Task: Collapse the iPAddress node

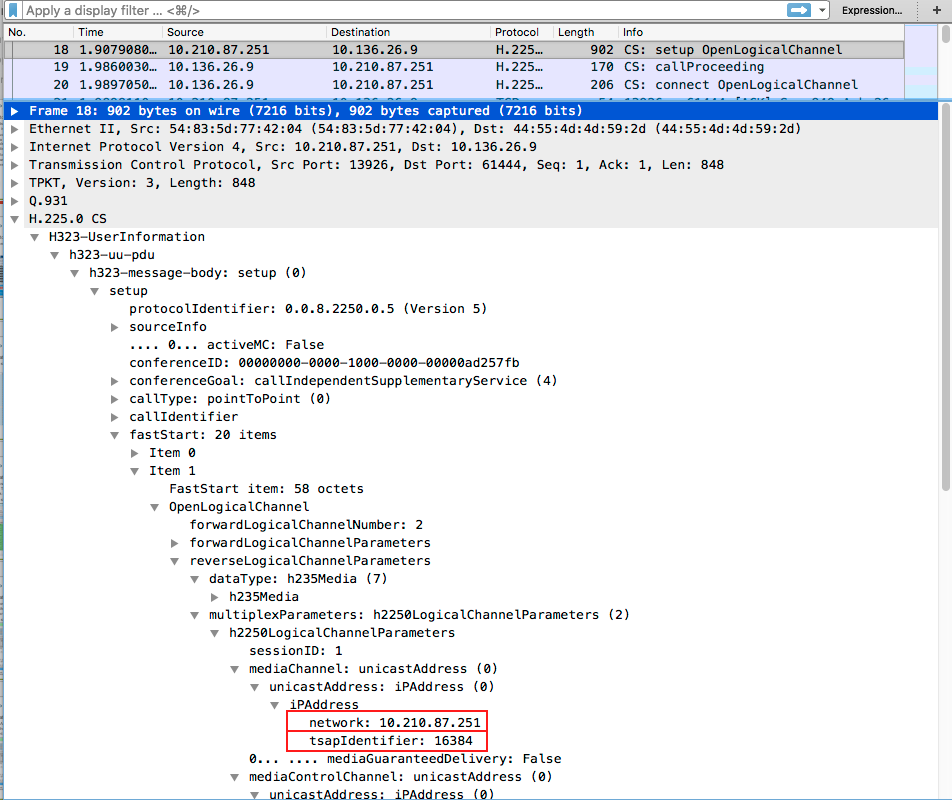Action: [x=275, y=705]
